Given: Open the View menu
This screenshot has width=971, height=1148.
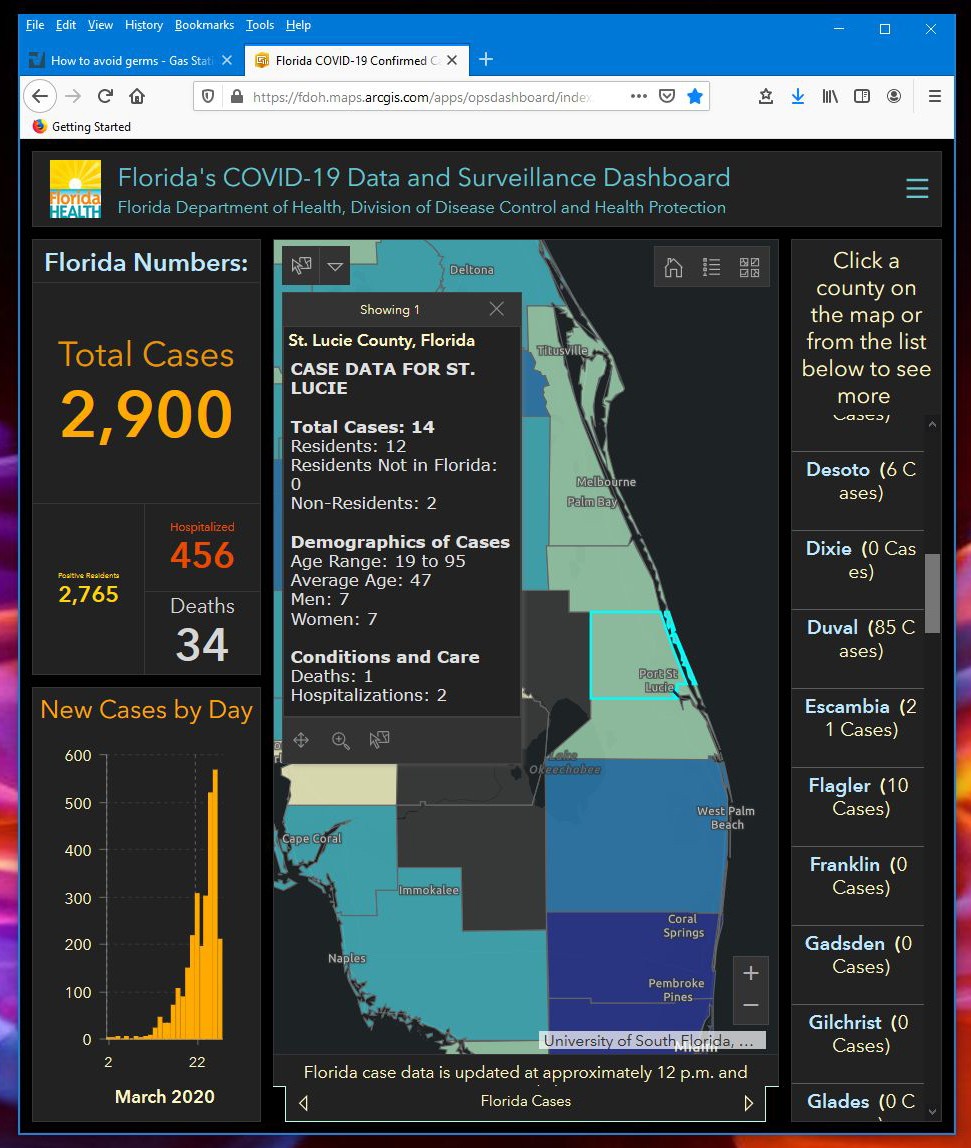Looking at the screenshot, I should 100,25.
